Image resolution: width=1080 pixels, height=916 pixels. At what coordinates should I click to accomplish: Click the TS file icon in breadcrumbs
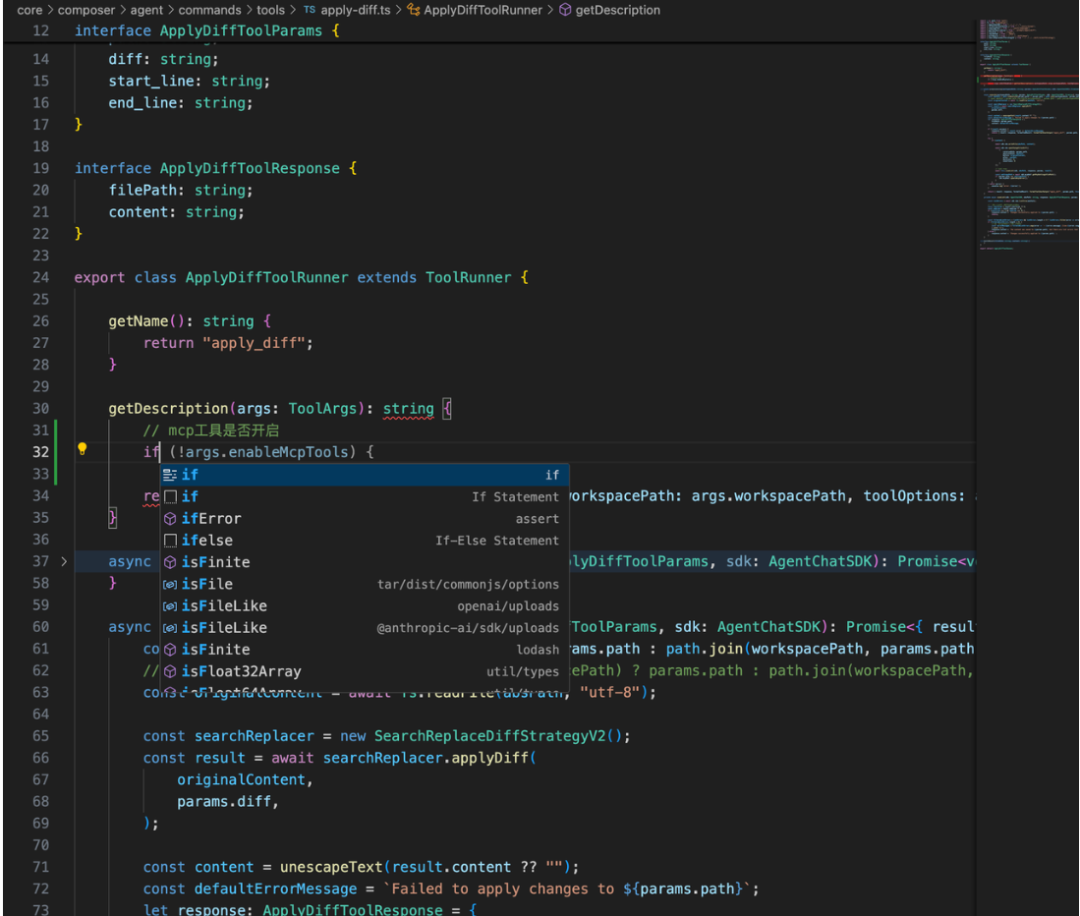tap(310, 10)
